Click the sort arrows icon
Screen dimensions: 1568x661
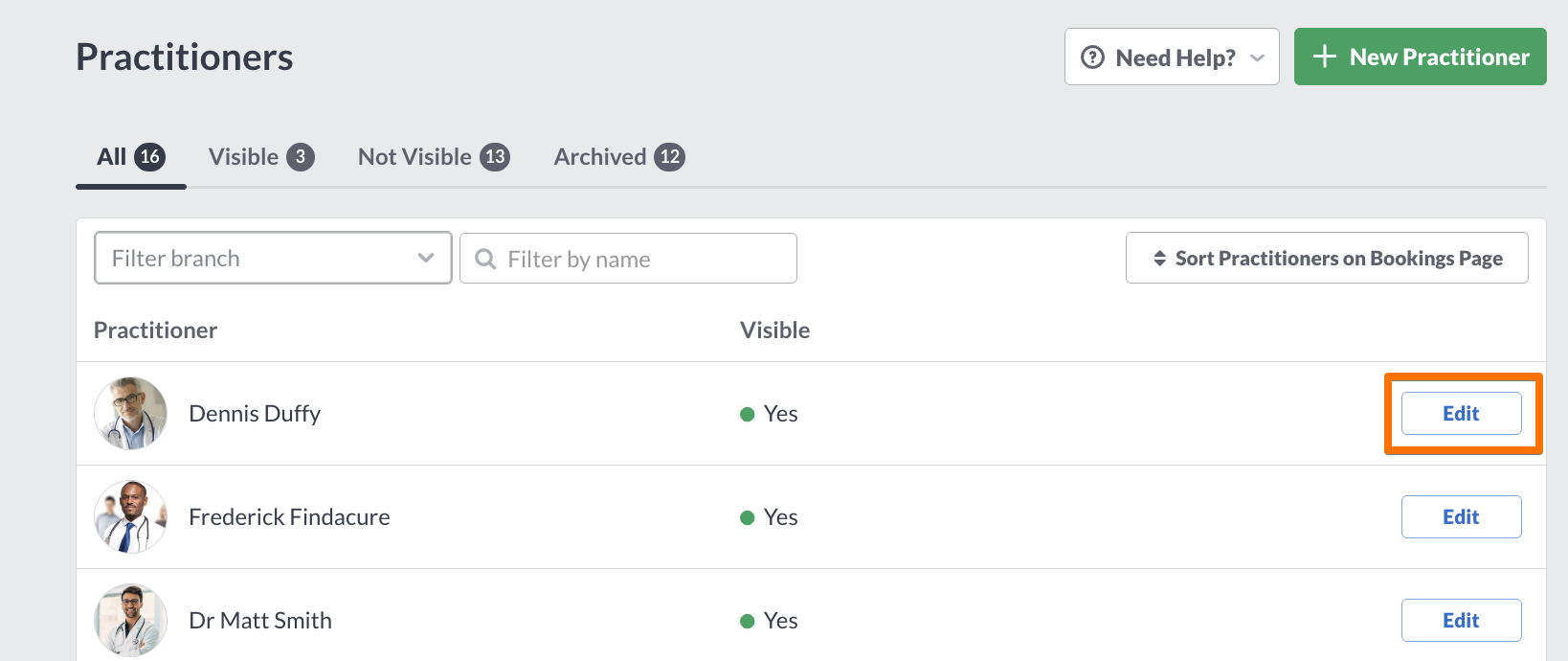[x=1159, y=259]
